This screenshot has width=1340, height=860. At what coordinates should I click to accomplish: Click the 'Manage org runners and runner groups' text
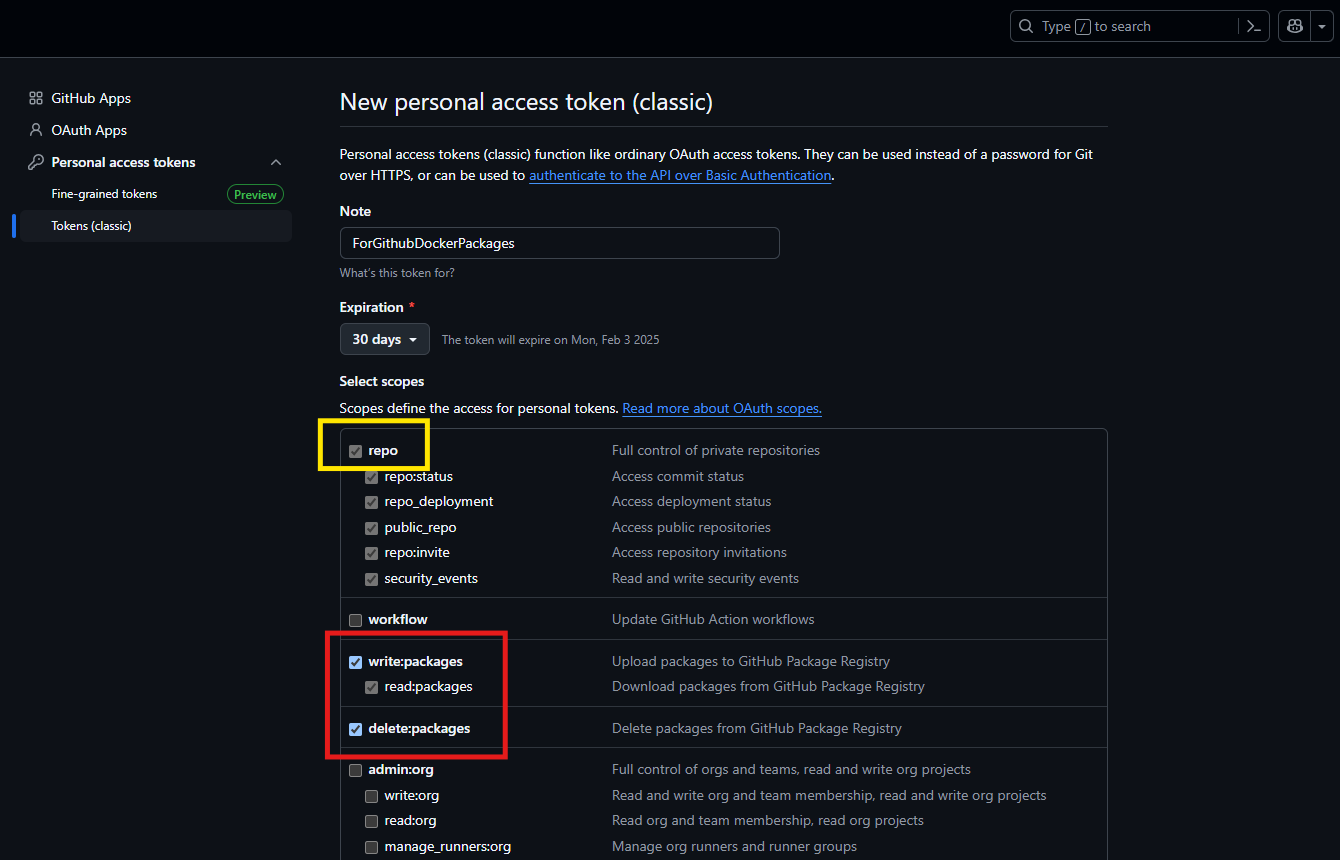[x=734, y=846]
